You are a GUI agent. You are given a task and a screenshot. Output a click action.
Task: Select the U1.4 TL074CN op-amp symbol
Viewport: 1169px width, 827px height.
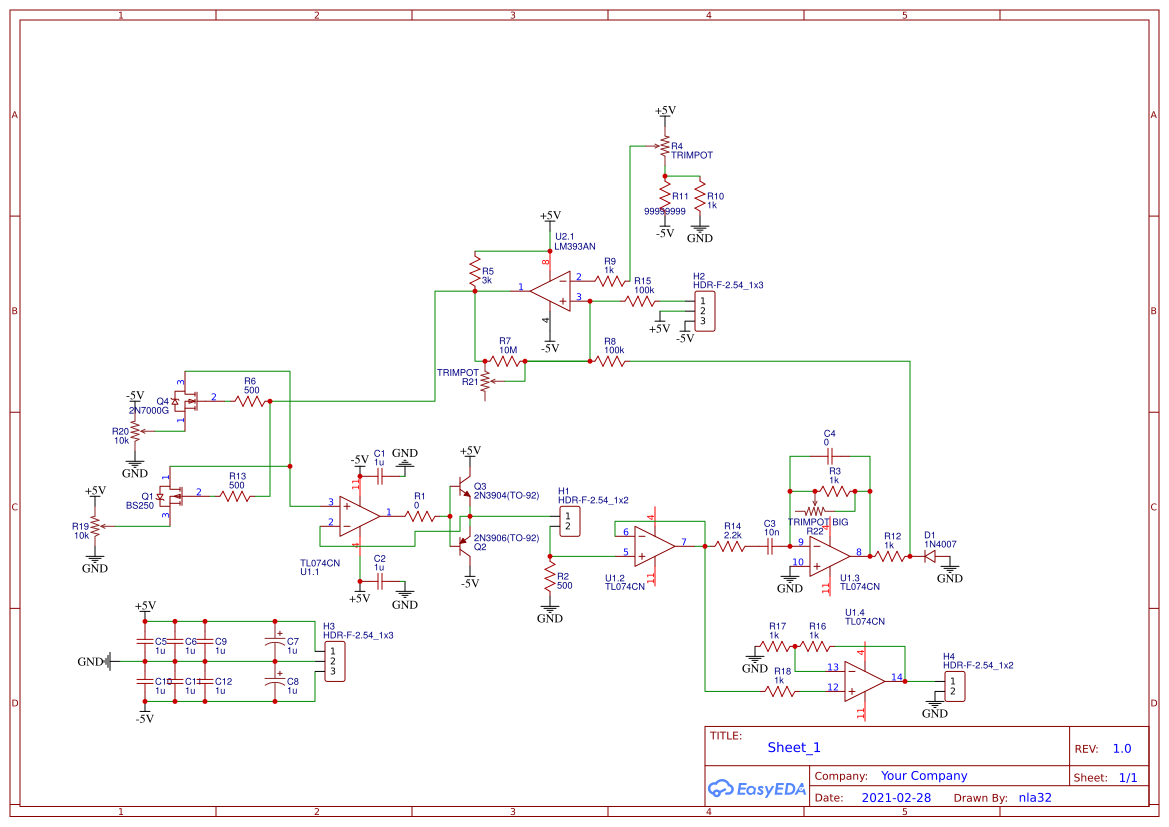coord(865,681)
